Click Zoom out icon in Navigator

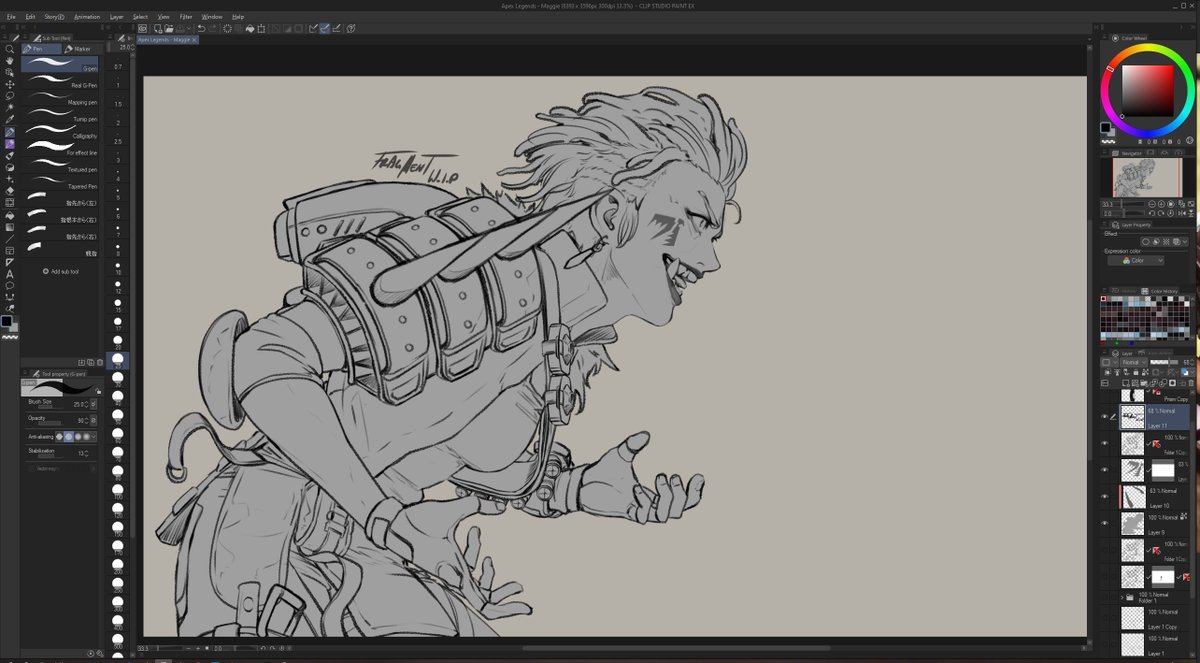[x=1152, y=204]
